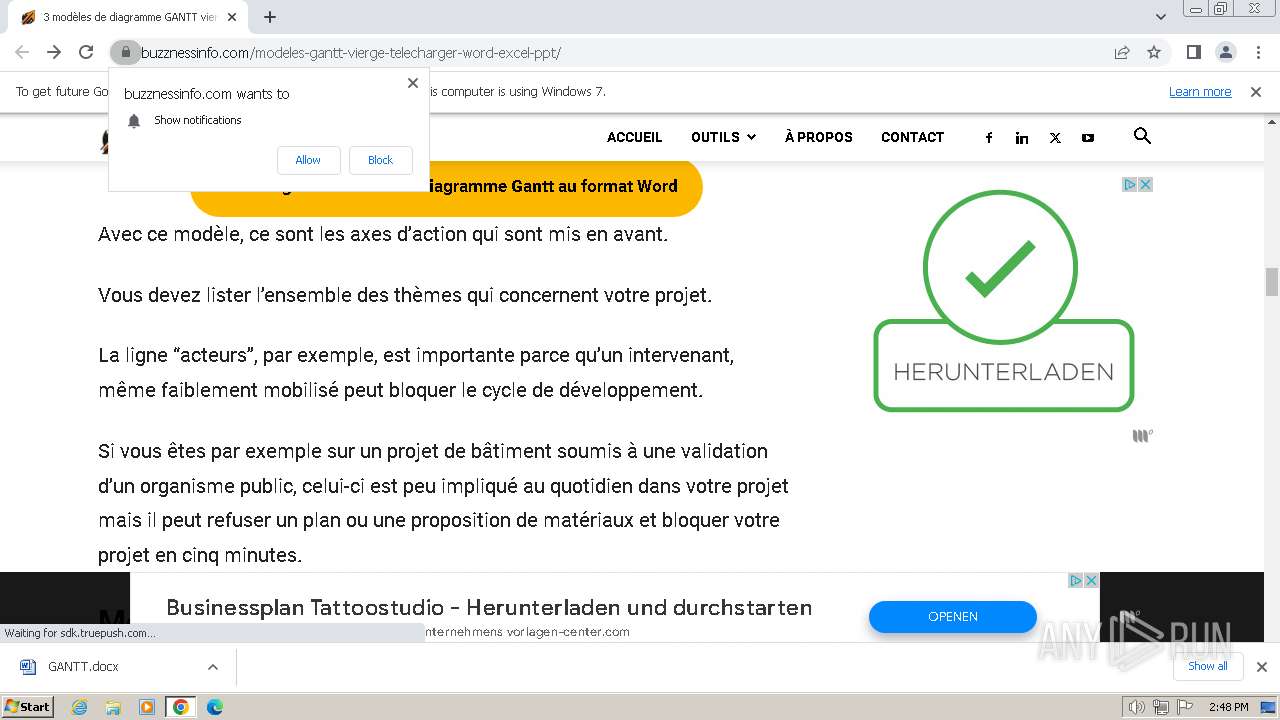The image size is (1280, 720).
Task: Open the Chrome three-dot menu
Action: click(1257, 53)
